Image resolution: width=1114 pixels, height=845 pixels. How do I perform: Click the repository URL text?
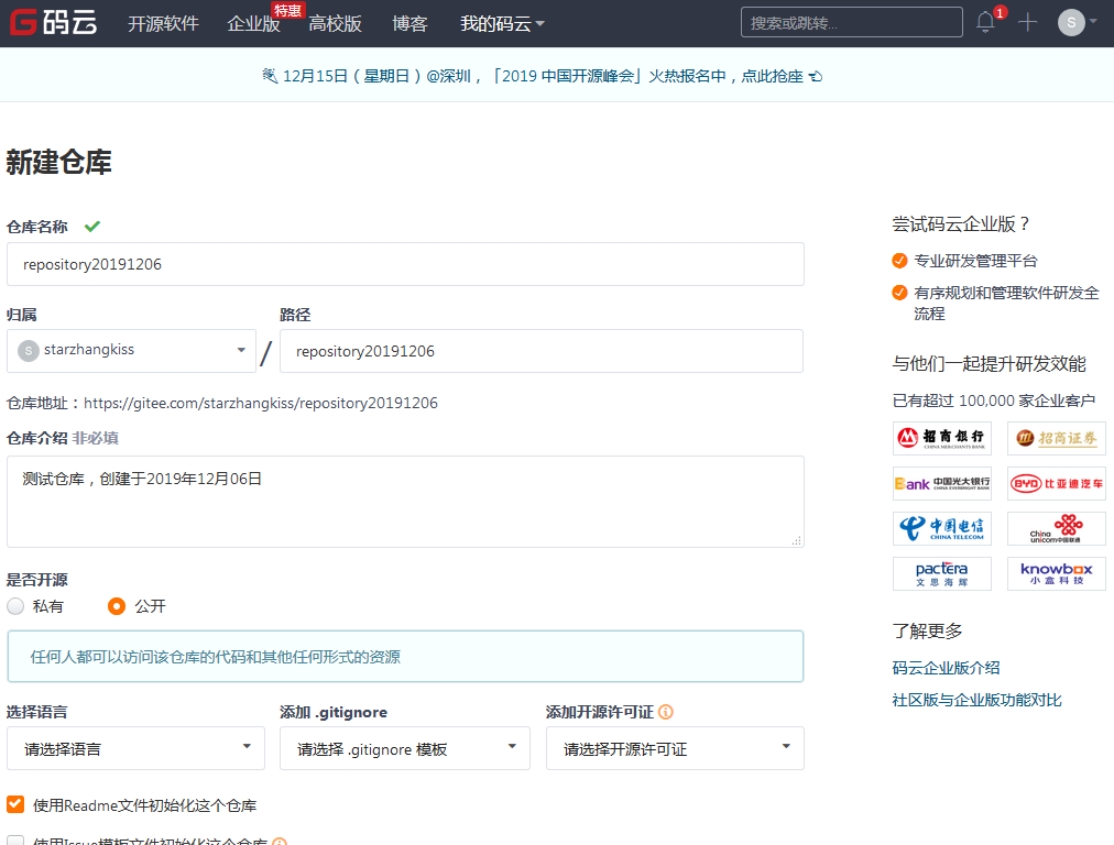pos(261,403)
